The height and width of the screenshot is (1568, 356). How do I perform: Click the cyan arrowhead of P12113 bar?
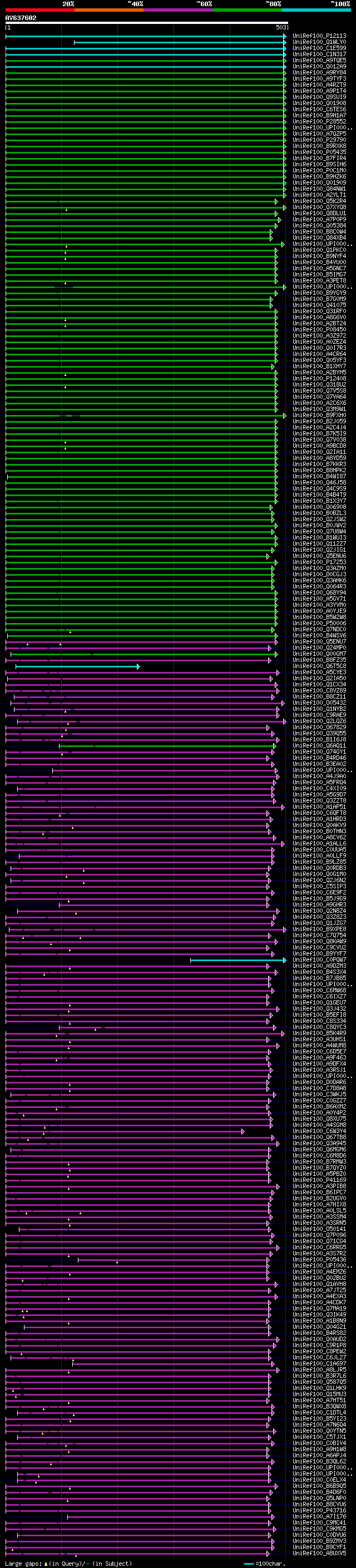(284, 36)
